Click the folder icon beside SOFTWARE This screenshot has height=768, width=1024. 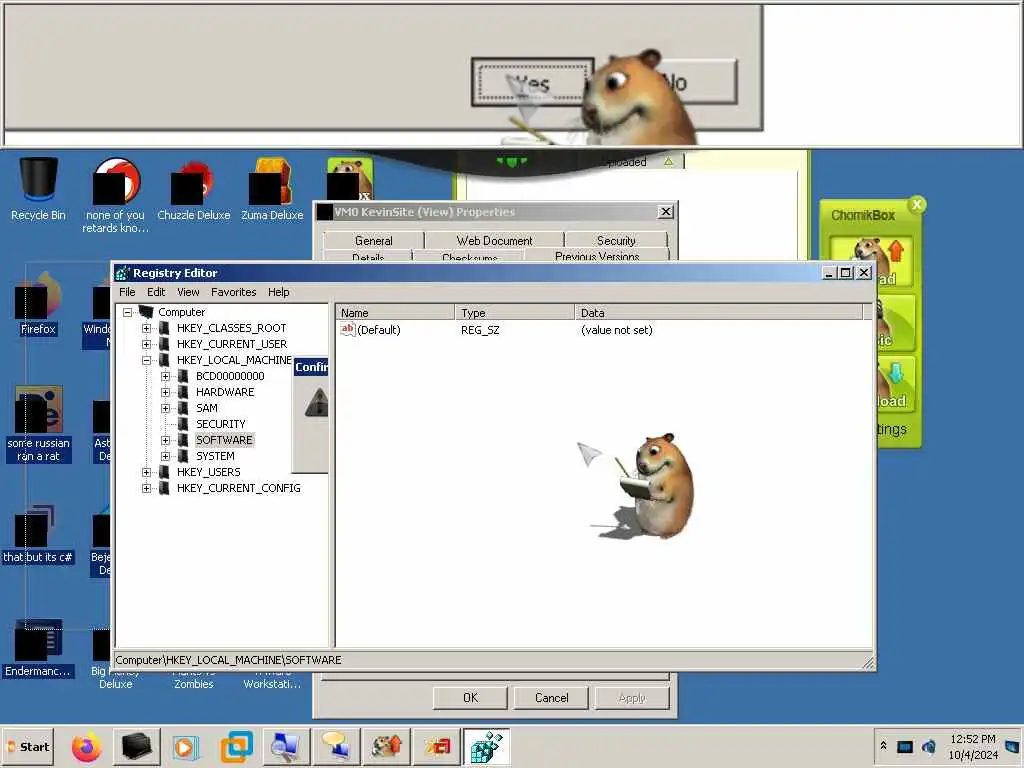pos(184,440)
